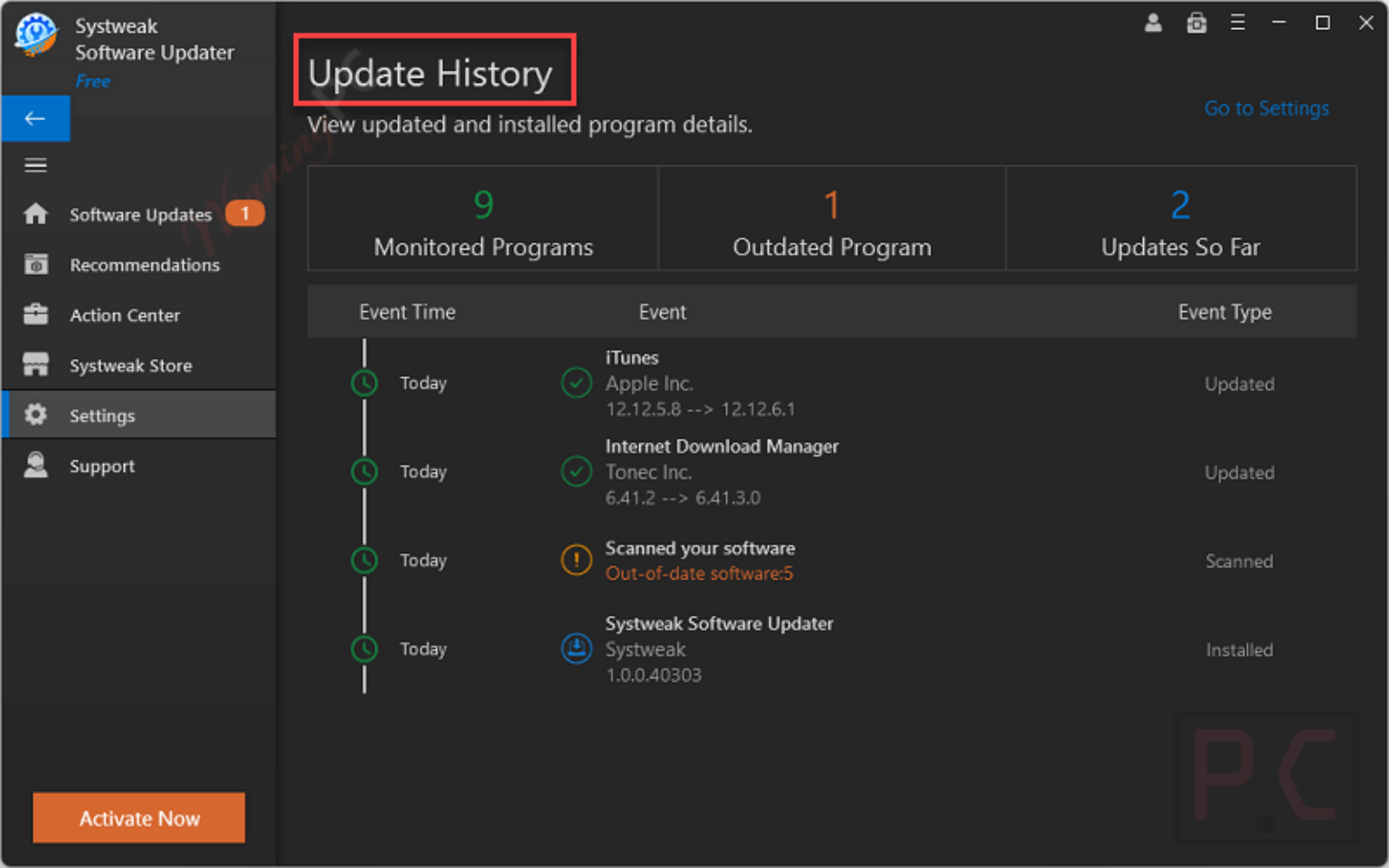
Task: Click the Apple Inc. publisher text
Action: (x=649, y=383)
